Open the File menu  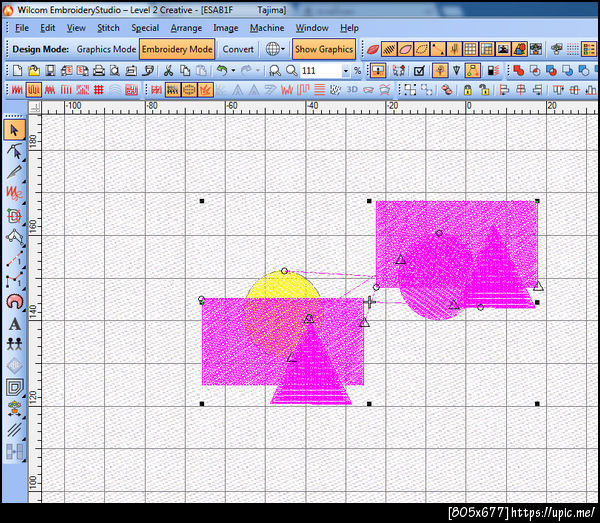click(21, 28)
